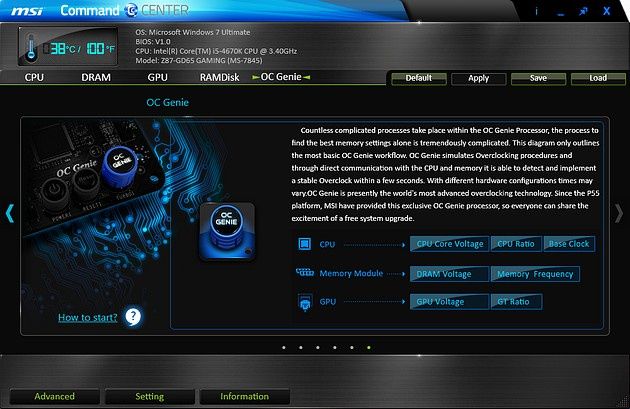Open the How to start? link
The image size is (630, 409).
point(88,317)
